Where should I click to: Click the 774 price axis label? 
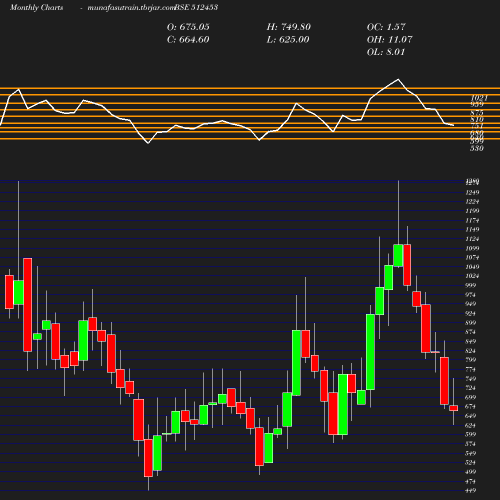[x=472, y=370]
